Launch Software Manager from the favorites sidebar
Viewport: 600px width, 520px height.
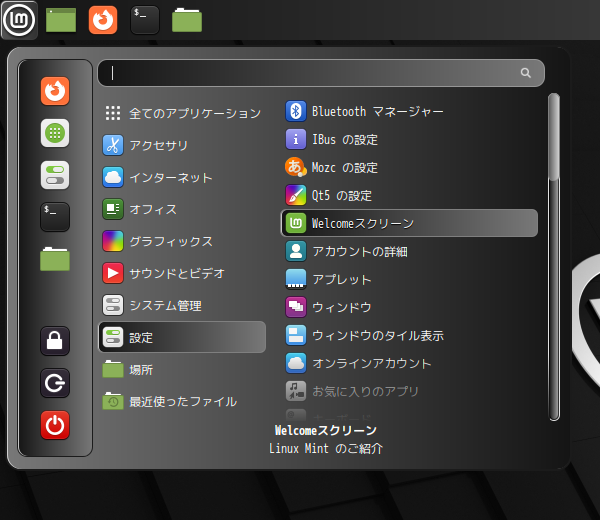coord(55,133)
